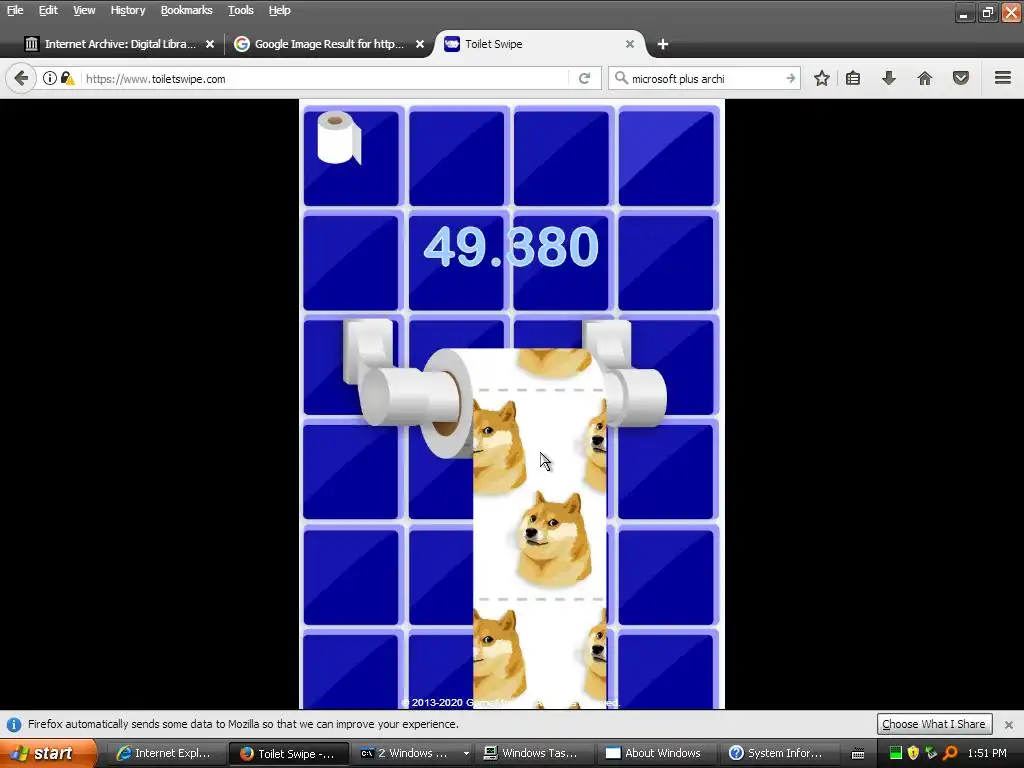1024x768 pixels.
Task: Open the Firefox hamburger menu
Action: click(x=1003, y=78)
